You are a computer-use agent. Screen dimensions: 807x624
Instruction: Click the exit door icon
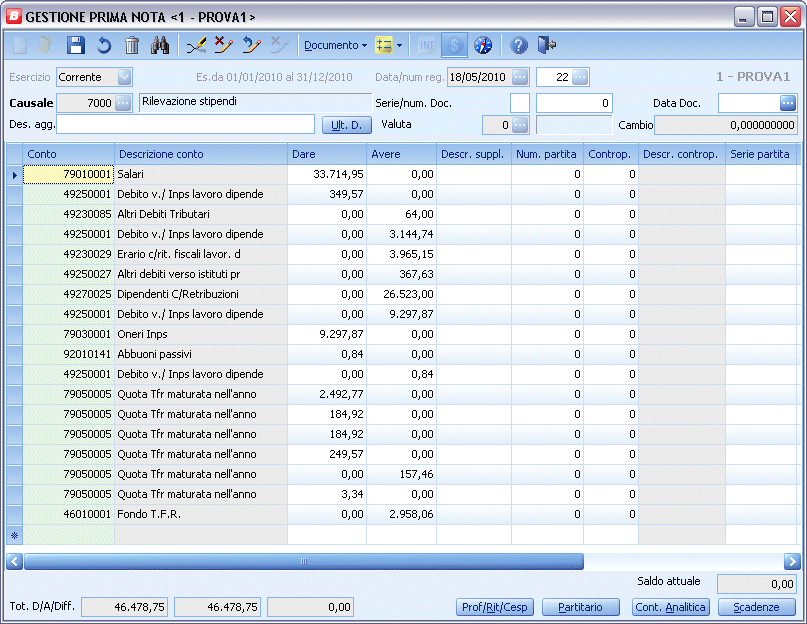(546, 45)
